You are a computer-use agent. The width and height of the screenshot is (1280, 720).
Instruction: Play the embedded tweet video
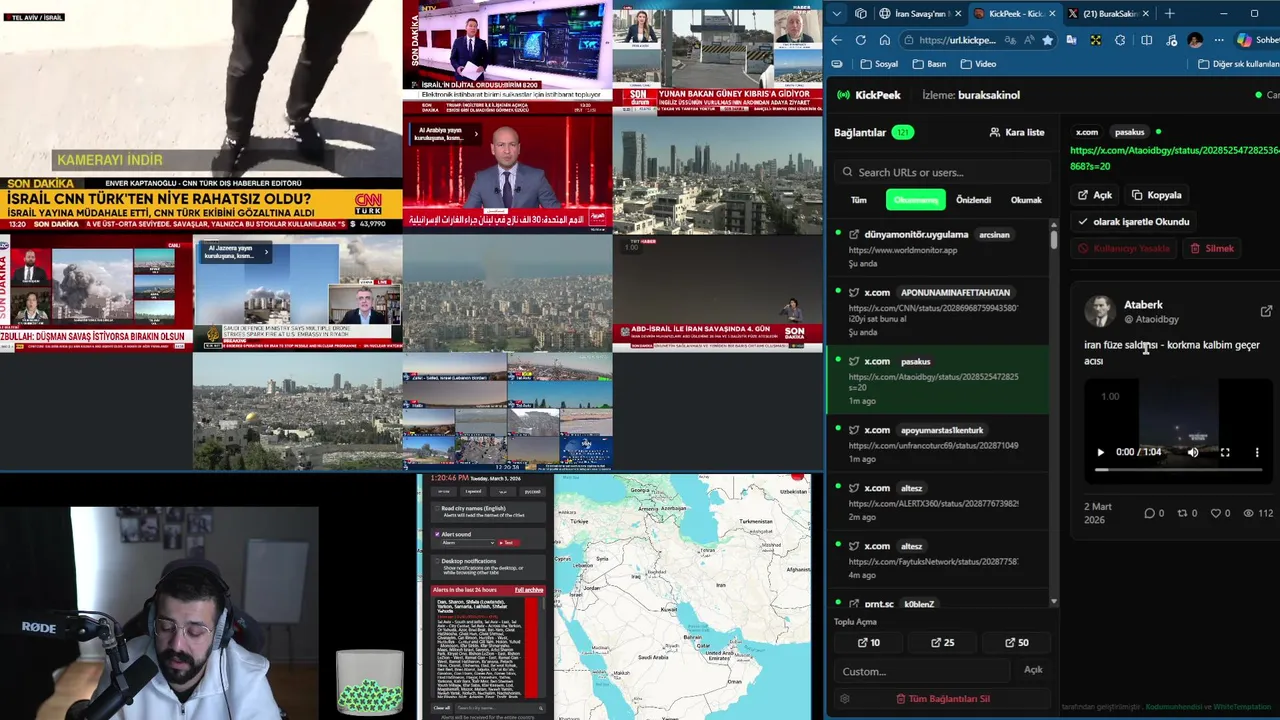point(1101,452)
